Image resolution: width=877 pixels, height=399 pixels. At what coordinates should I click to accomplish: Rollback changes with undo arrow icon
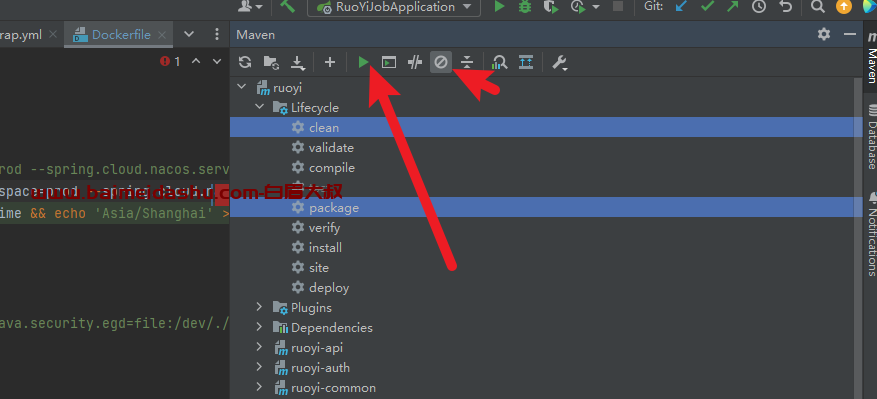pos(786,6)
